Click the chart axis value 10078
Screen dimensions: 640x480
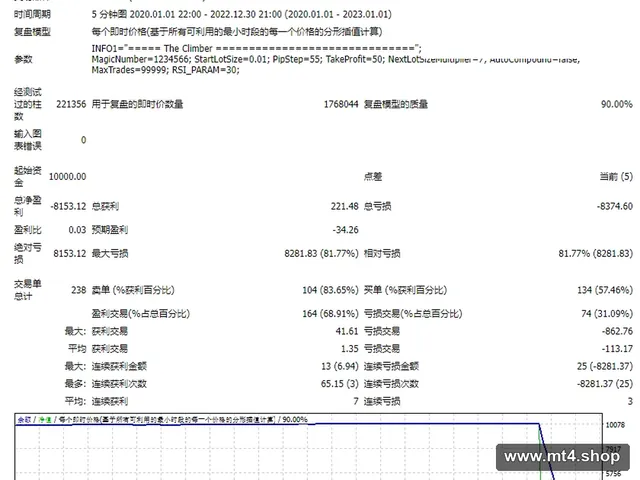click(615, 425)
